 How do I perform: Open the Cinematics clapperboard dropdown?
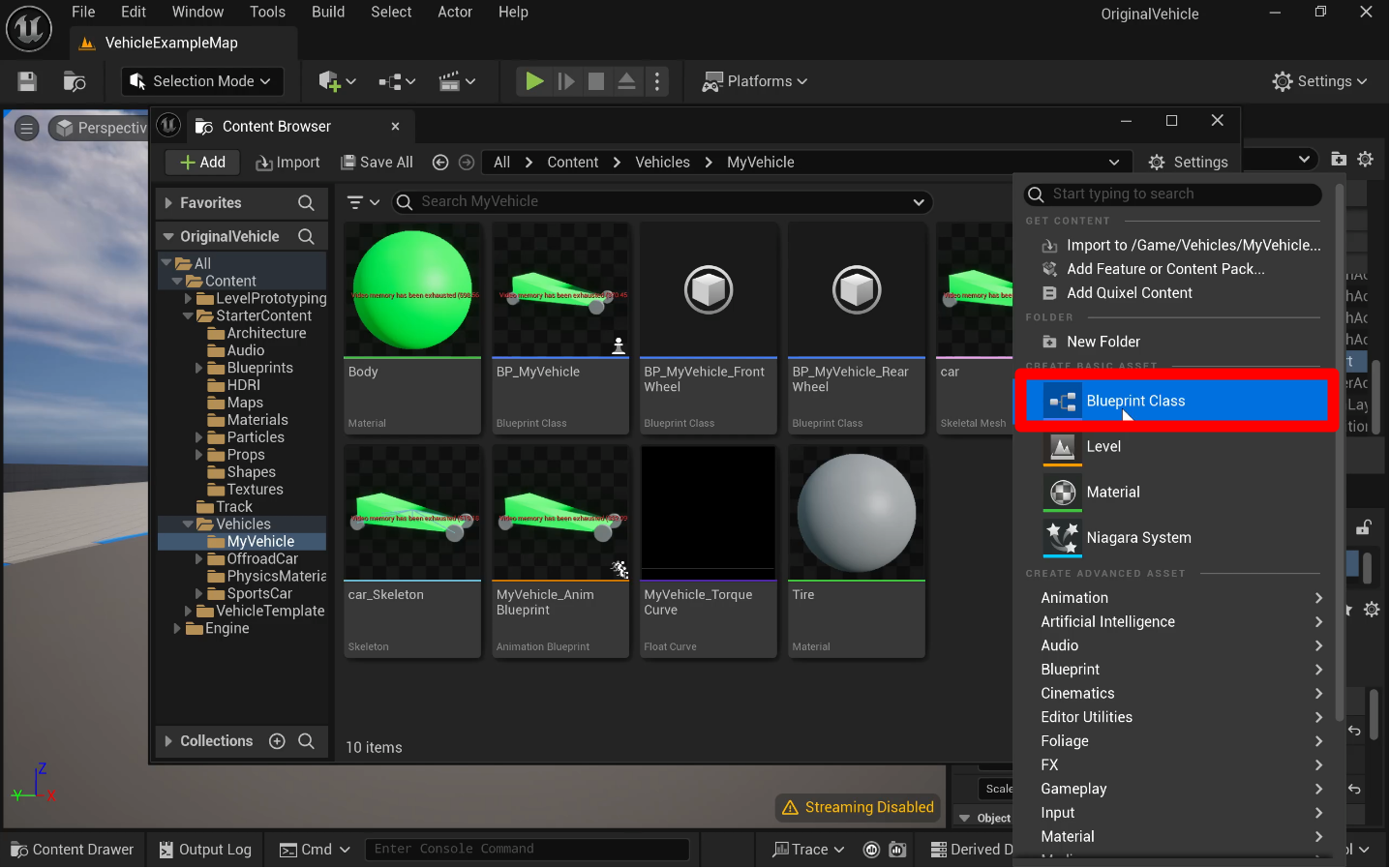457,81
